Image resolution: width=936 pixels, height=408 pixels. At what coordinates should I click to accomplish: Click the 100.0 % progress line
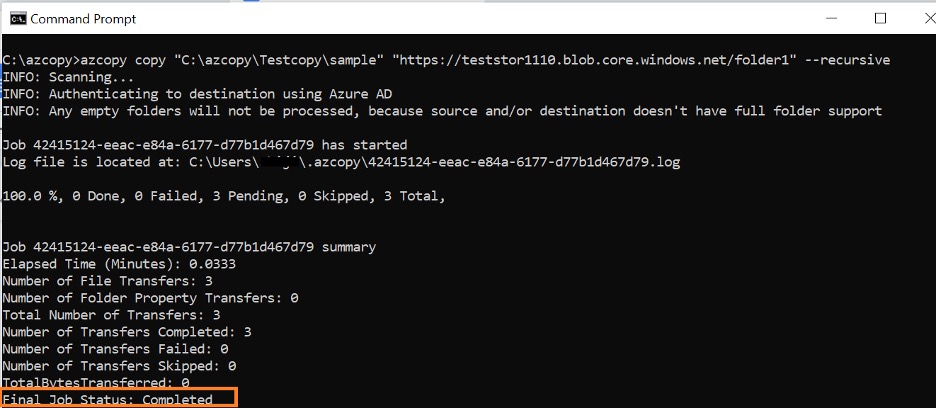[x=224, y=196]
